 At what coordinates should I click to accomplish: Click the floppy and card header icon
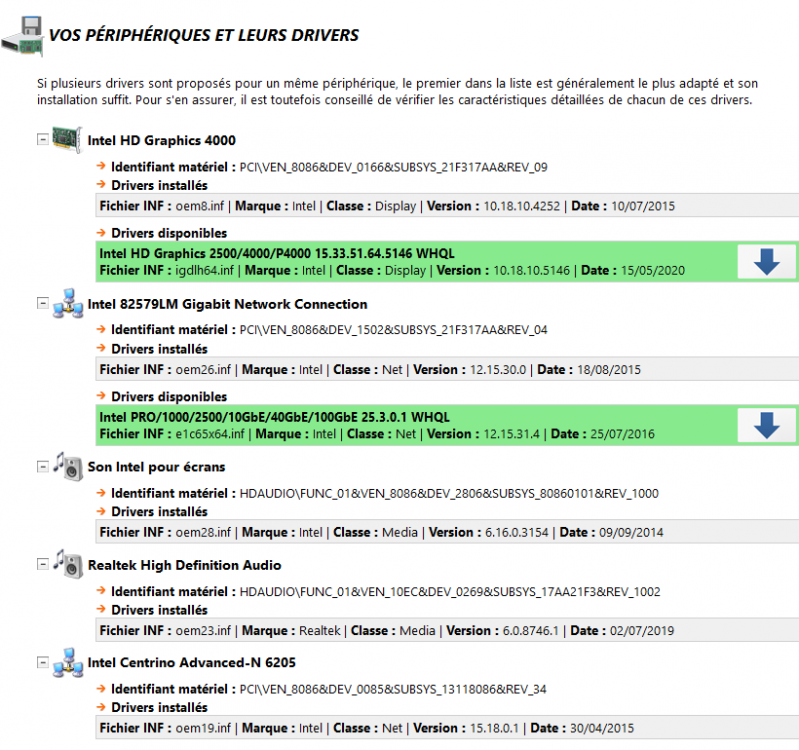tap(23, 36)
